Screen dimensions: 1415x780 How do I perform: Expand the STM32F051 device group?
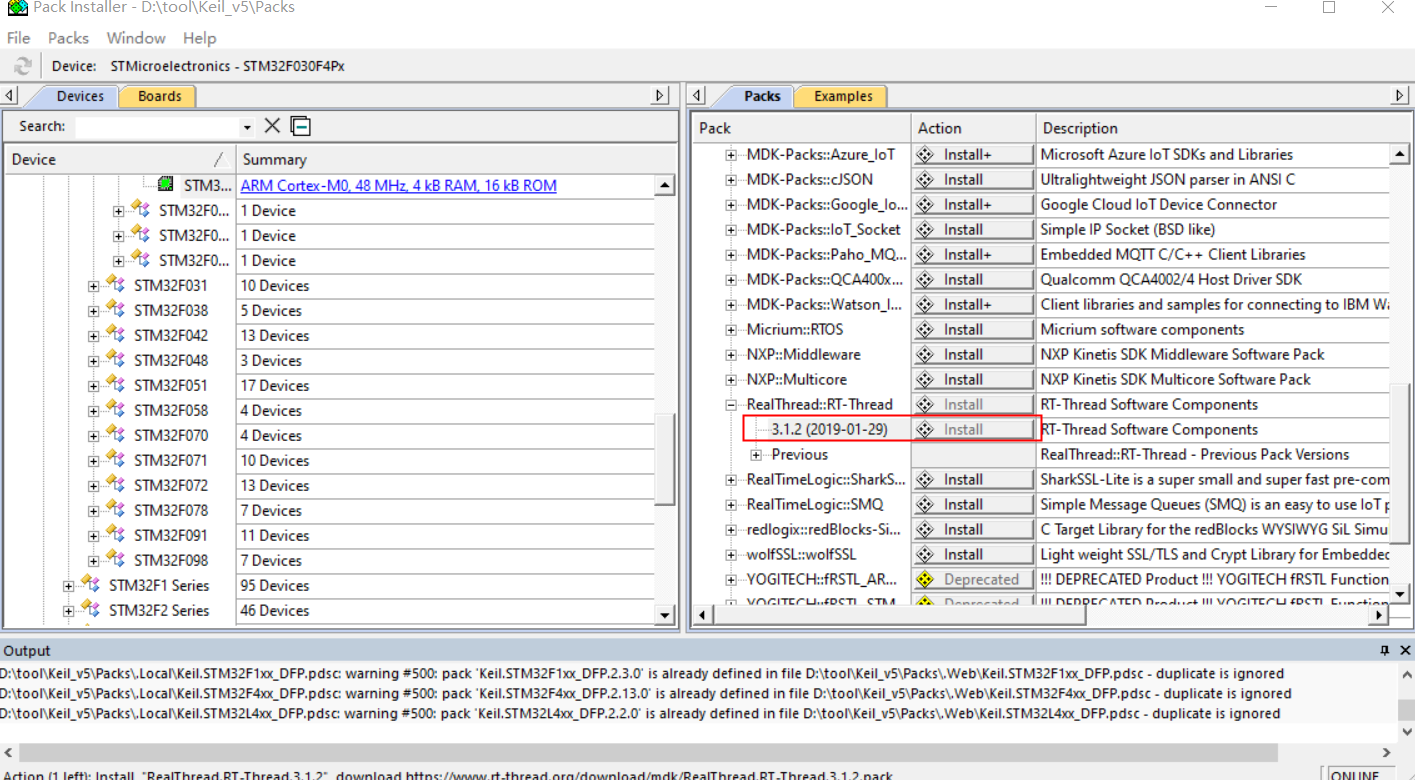point(93,386)
